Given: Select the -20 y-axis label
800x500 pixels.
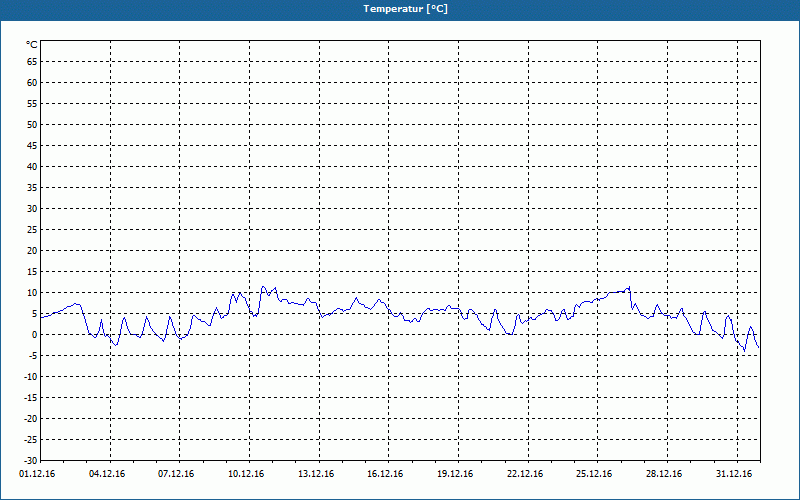Looking at the screenshot, I should coord(30,418).
